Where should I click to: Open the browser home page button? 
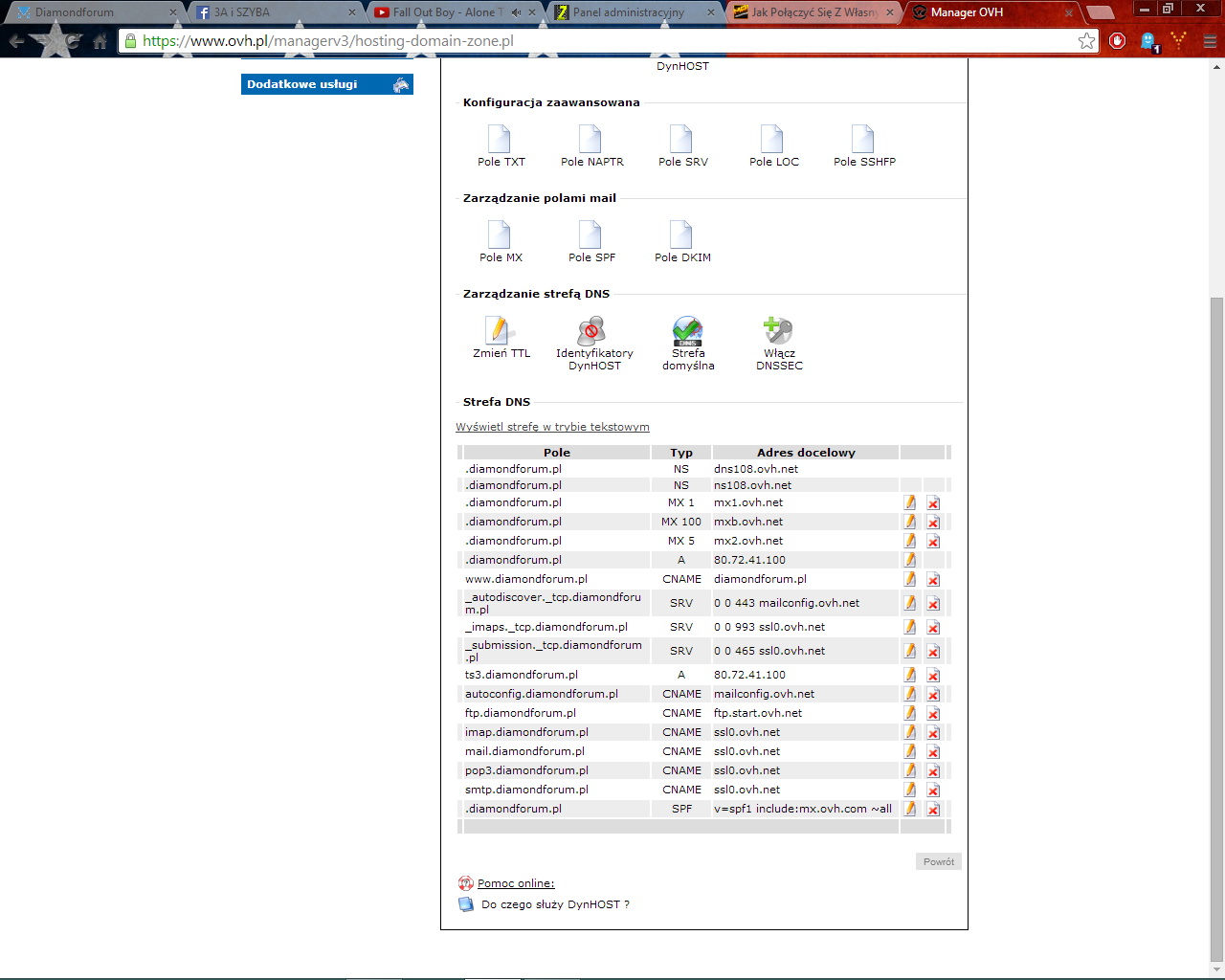(x=100, y=41)
